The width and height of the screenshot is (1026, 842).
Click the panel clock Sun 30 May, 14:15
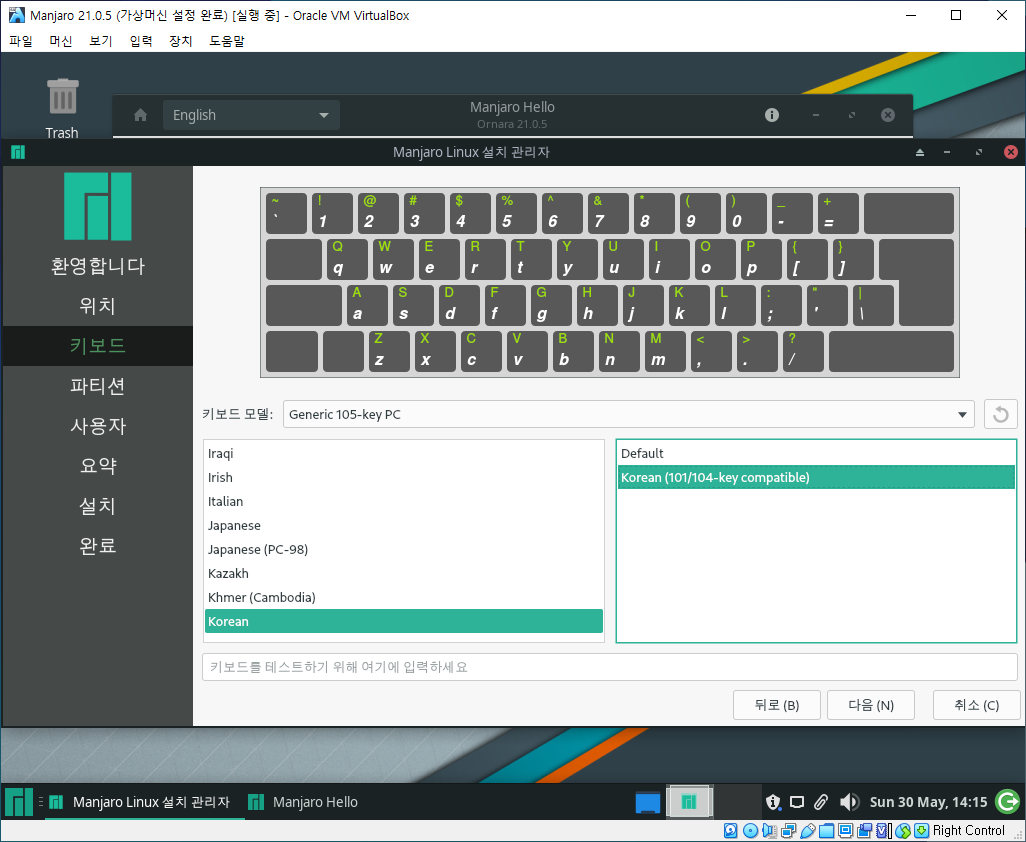click(928, 802)
